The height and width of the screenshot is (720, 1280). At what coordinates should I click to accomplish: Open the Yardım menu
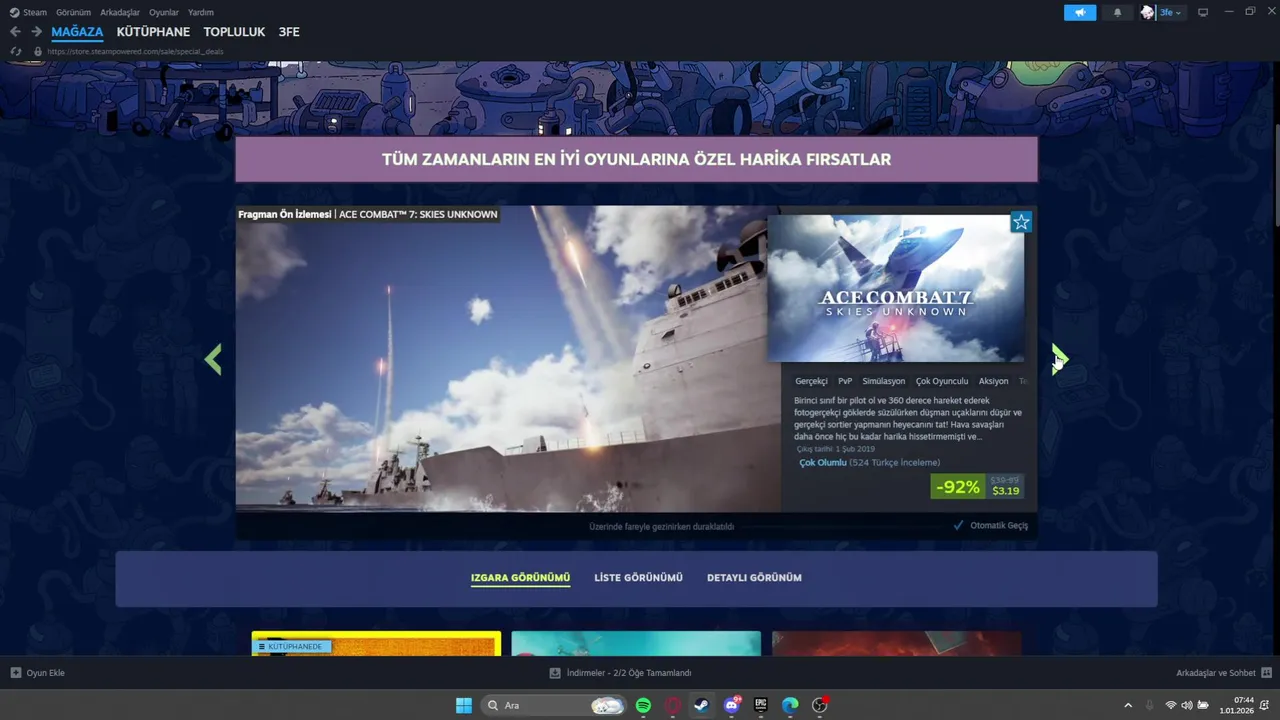[x=201, y=13]
